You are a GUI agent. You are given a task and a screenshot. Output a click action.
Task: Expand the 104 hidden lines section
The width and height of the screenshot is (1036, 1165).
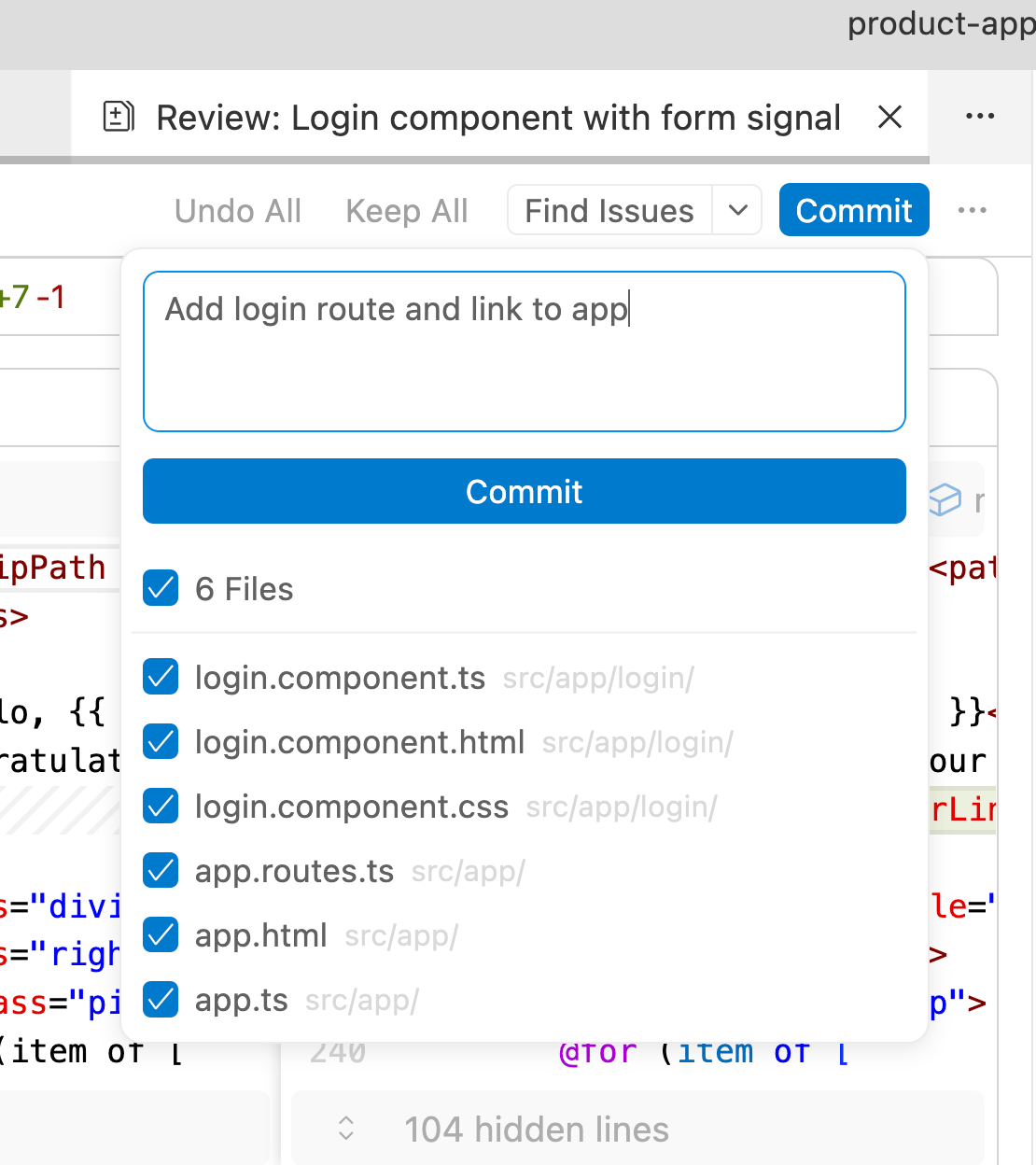[x=537, y=1129]
